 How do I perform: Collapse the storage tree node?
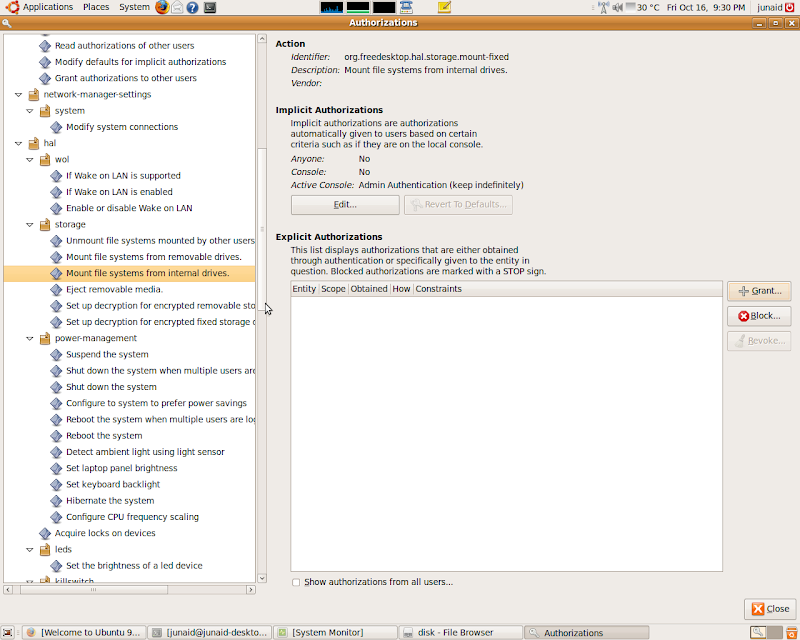pos(30,225)
